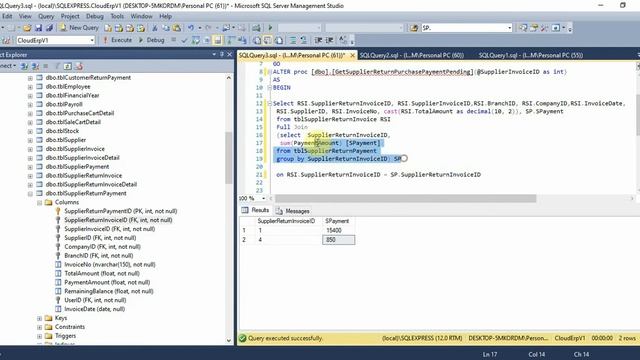Click the Object Explorer Refresh icon
Image resolution: width=640 pixels, height=360 pixels.
pyautogui.click(x=68, y=66)
